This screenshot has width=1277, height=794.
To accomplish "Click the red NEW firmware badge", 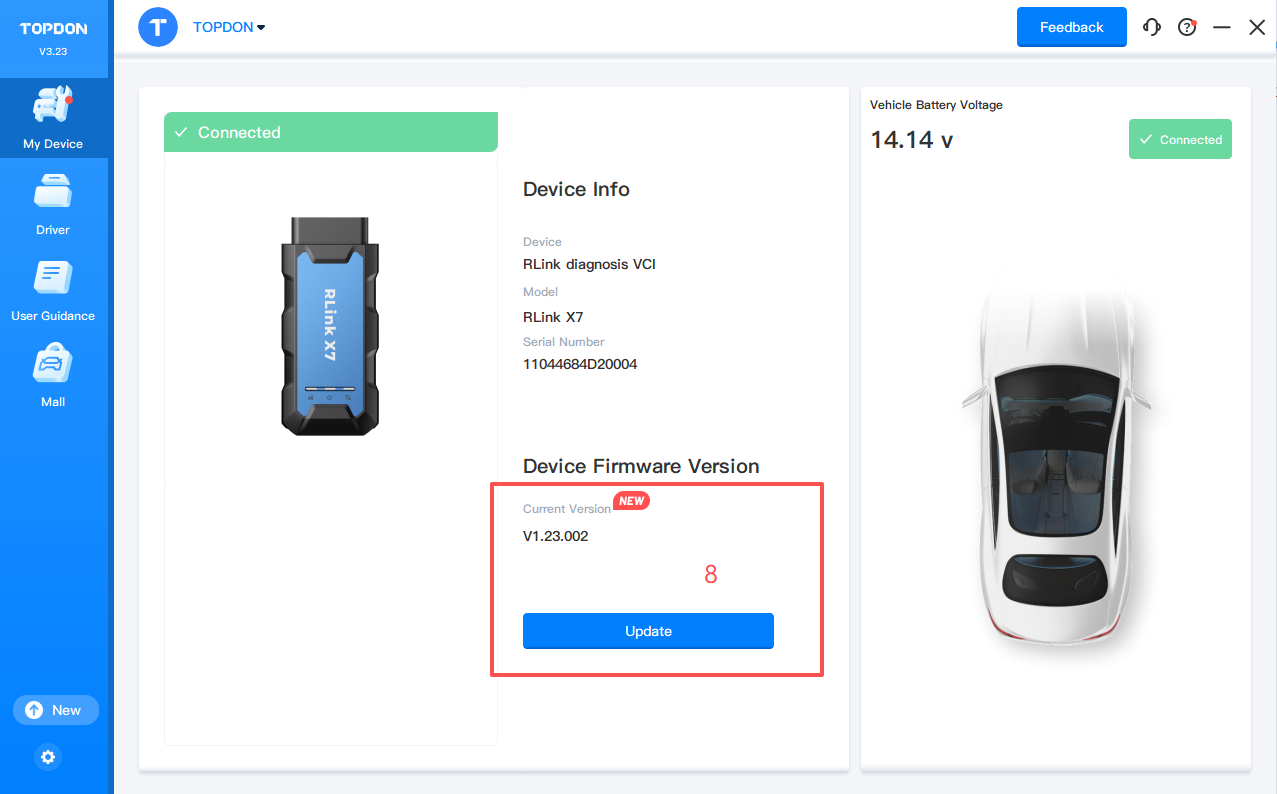I will pyautogui.click(x=631, y=500).
